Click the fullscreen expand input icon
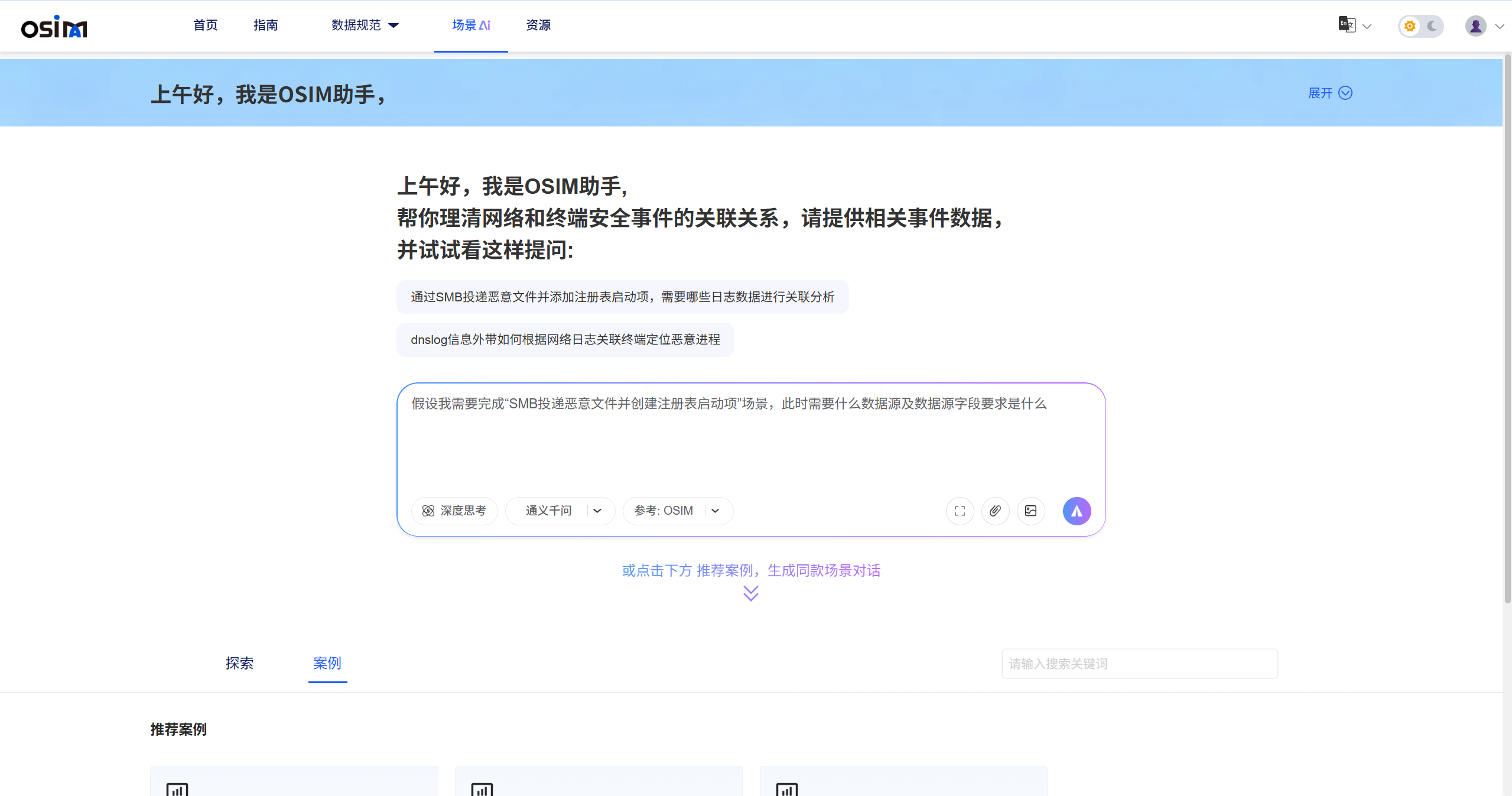The width and height of the screenshot is (1512, 796). click(960, 511)
